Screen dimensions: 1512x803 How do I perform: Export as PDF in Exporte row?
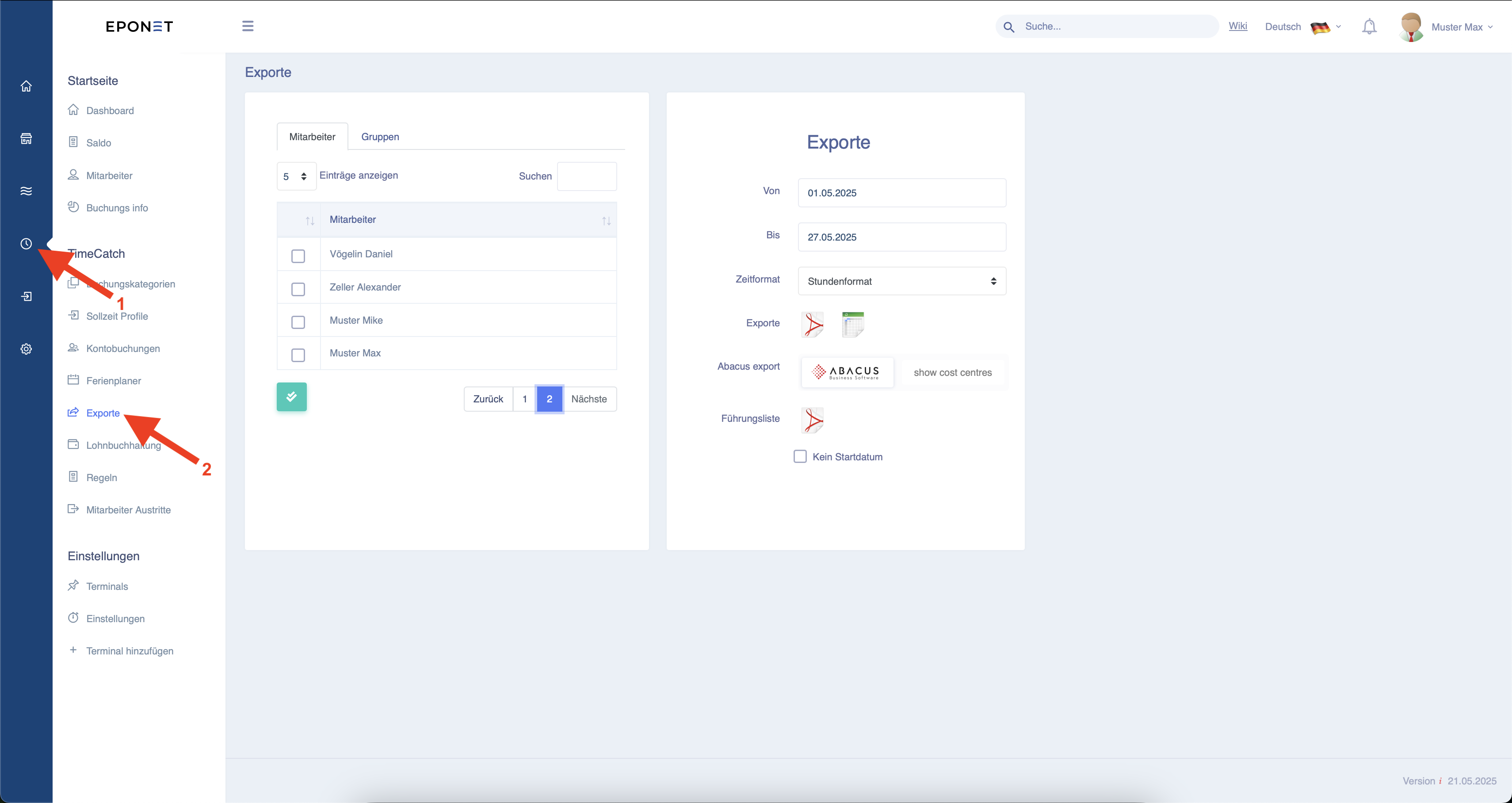(813, 324)
